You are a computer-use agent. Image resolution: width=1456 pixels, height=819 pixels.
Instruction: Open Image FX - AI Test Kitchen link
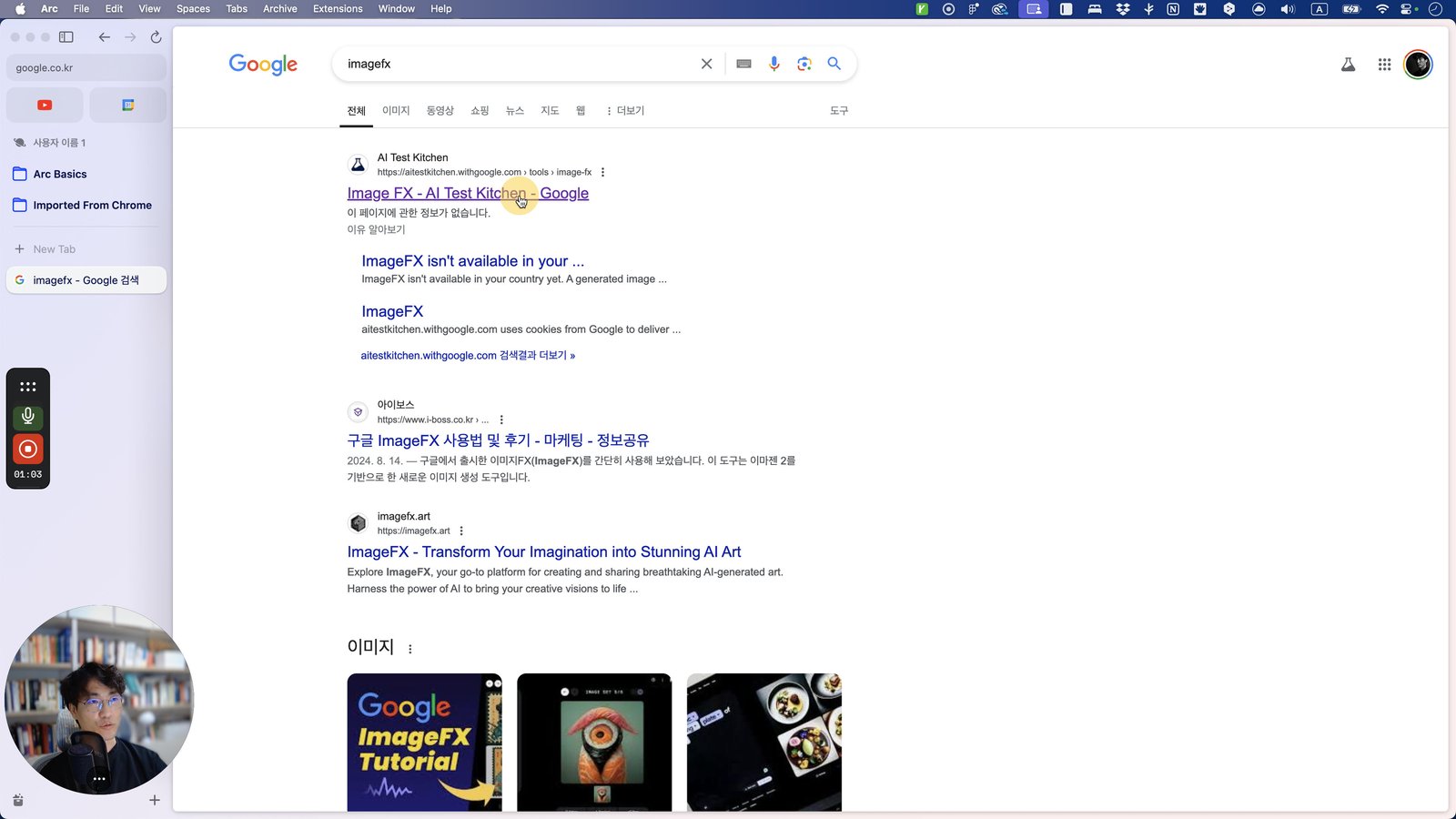(468, 193)
